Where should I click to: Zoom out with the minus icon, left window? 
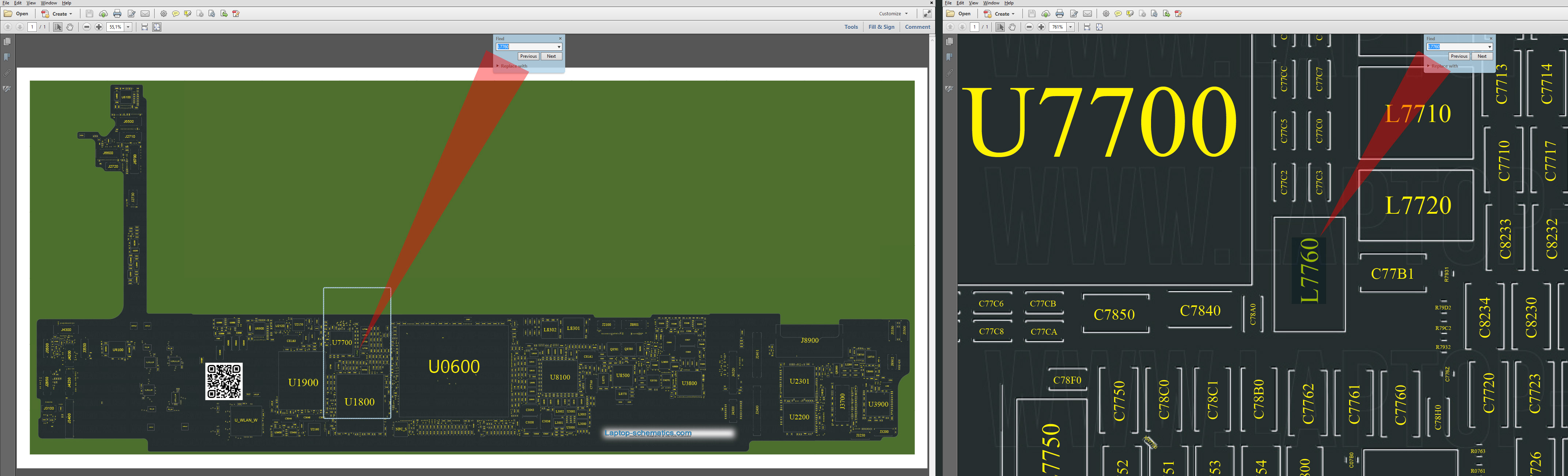click(87, 27)
